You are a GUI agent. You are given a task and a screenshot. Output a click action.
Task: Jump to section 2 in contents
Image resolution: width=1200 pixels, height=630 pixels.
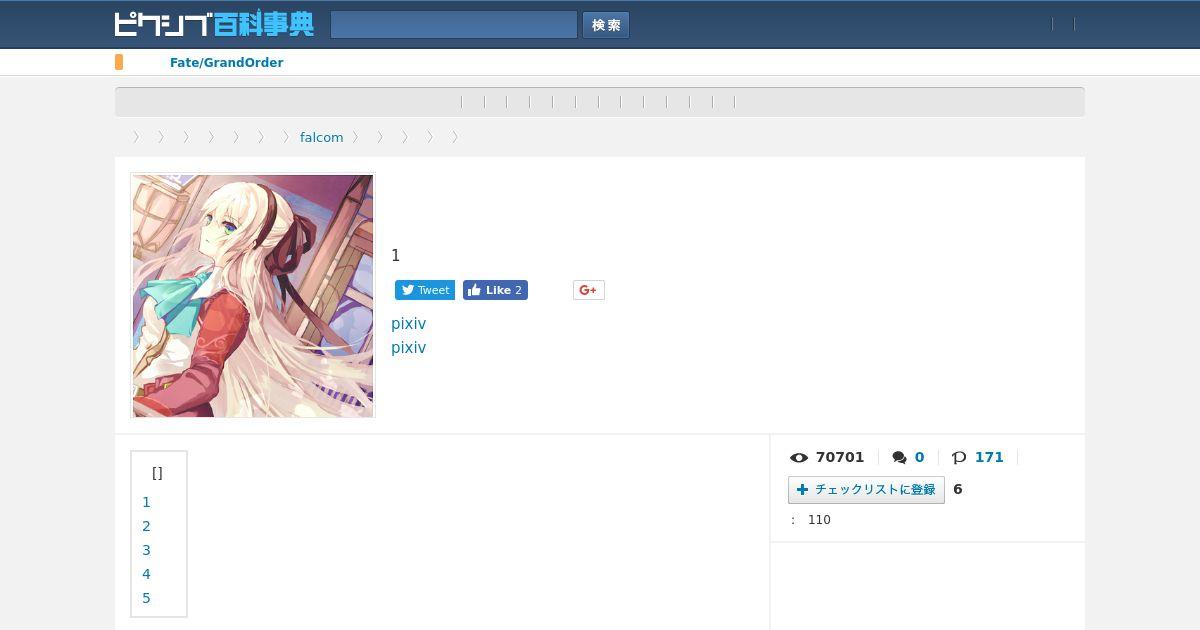click(x=146, y=526)
